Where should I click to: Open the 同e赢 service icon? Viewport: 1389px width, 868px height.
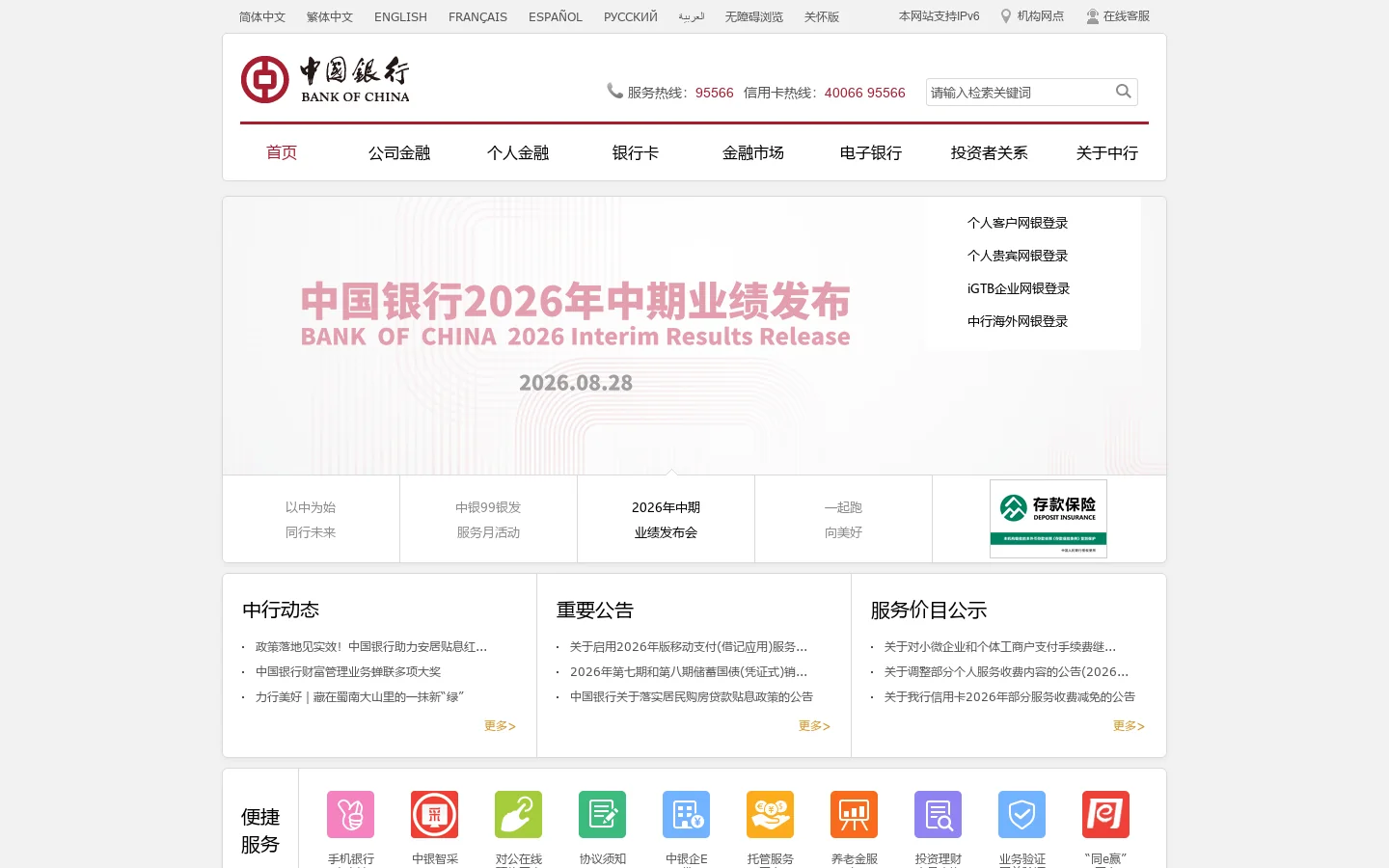[1105, 815]
